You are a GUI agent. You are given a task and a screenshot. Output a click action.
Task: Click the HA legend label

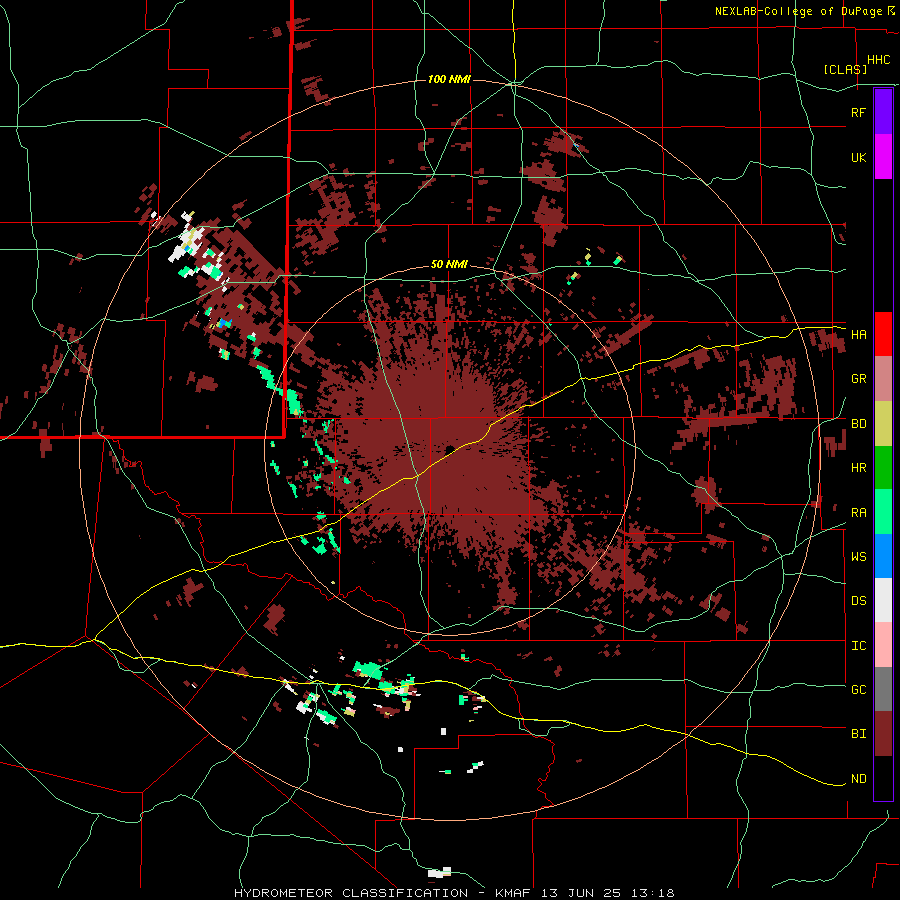[858, 335]
